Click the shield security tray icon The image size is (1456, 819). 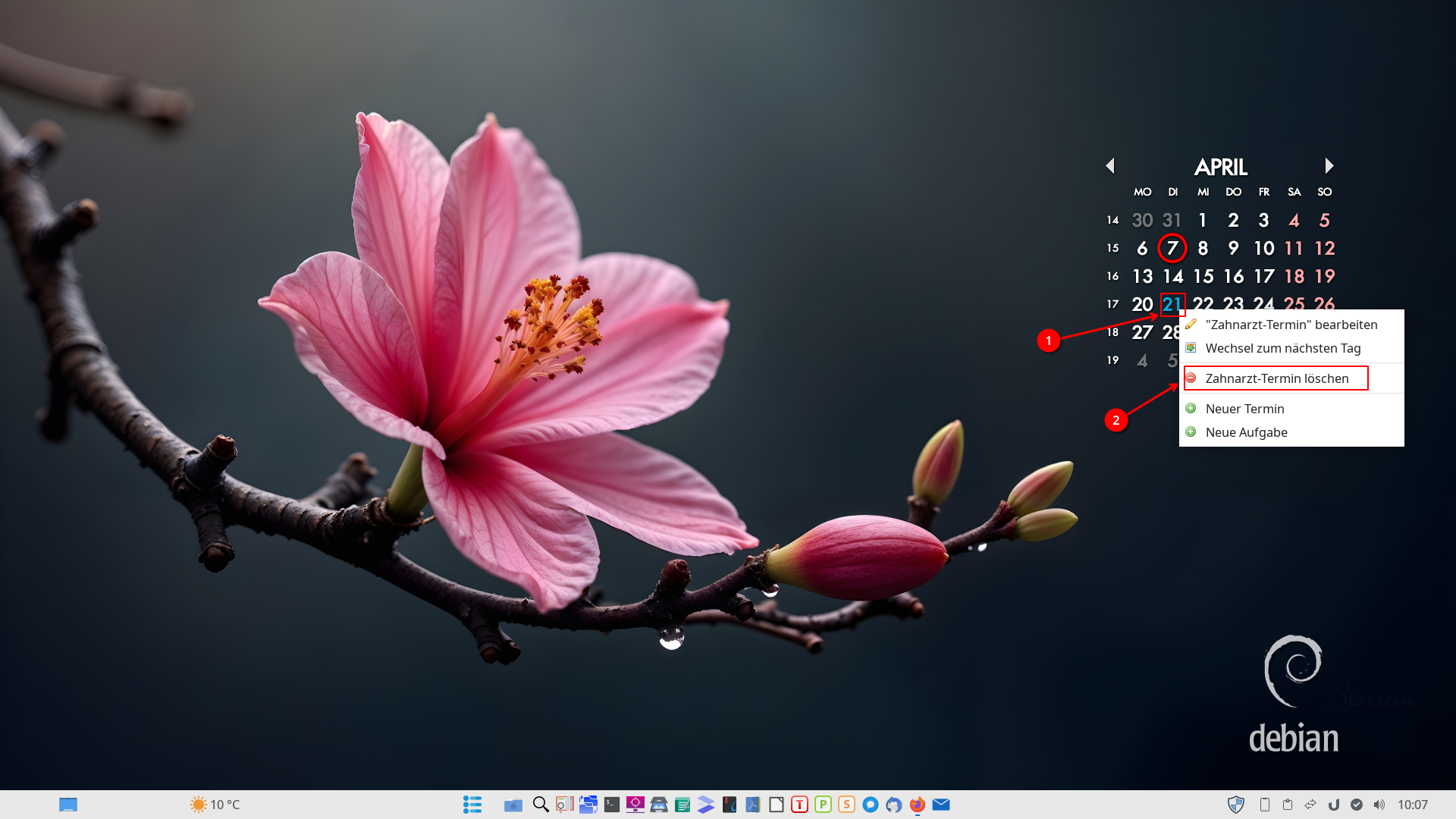[1236, 805]
